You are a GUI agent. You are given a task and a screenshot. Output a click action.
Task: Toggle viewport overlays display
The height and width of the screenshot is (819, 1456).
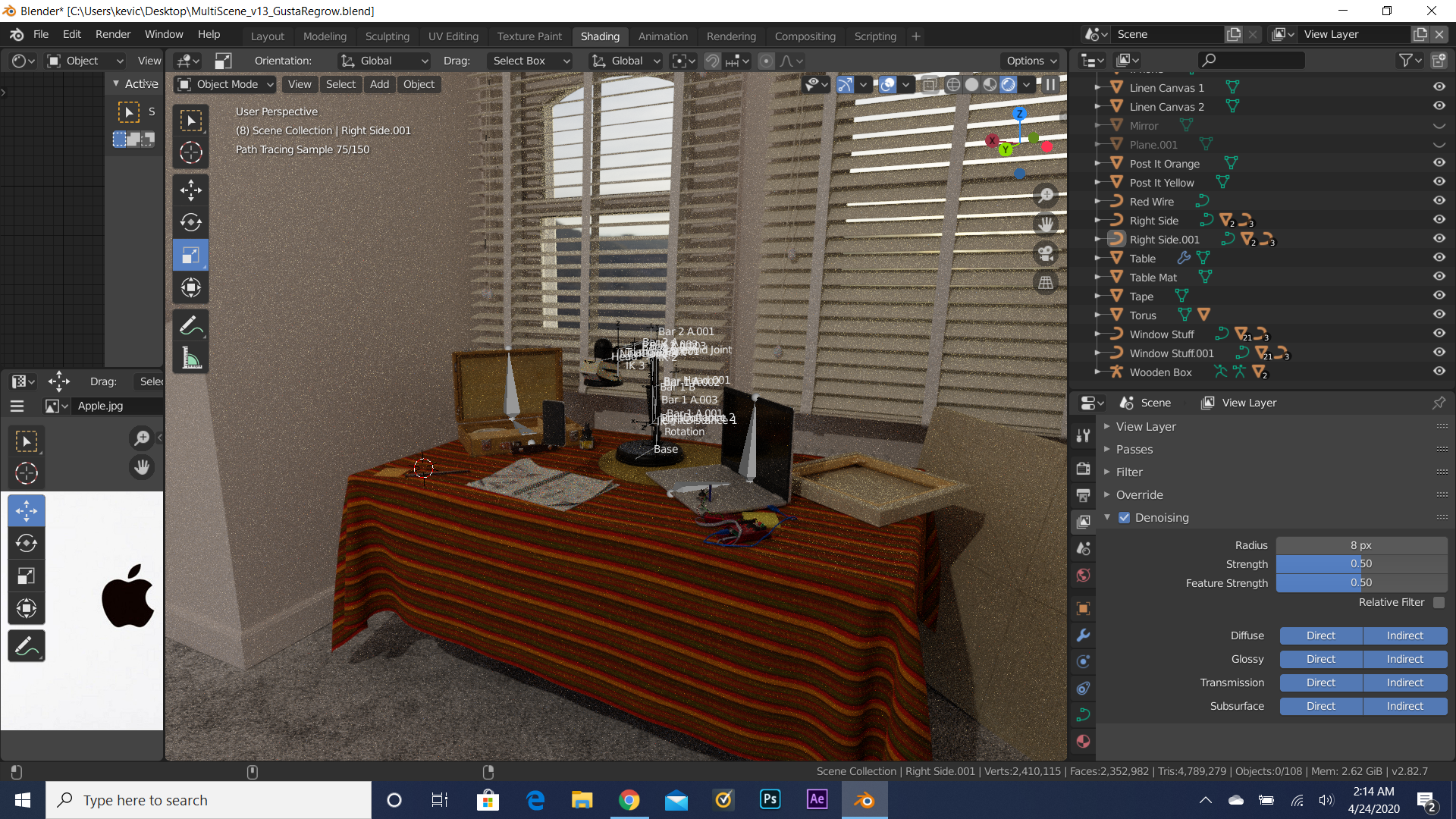coord(887,84)
